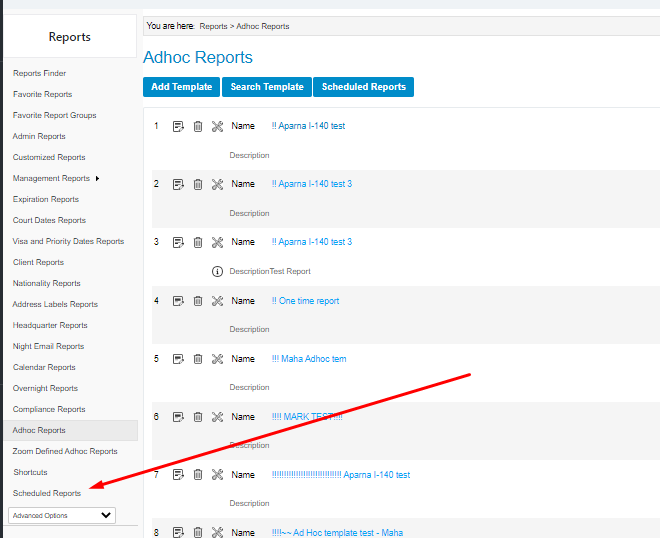Screen dimensions: 660x538
Task: Click the edit icon for report row 1
Action: (x=178, y=127)
